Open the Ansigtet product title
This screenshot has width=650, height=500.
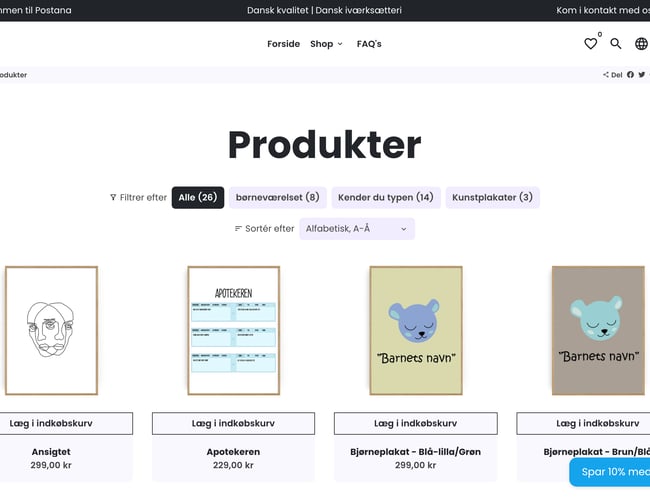(x=51, y=452)
